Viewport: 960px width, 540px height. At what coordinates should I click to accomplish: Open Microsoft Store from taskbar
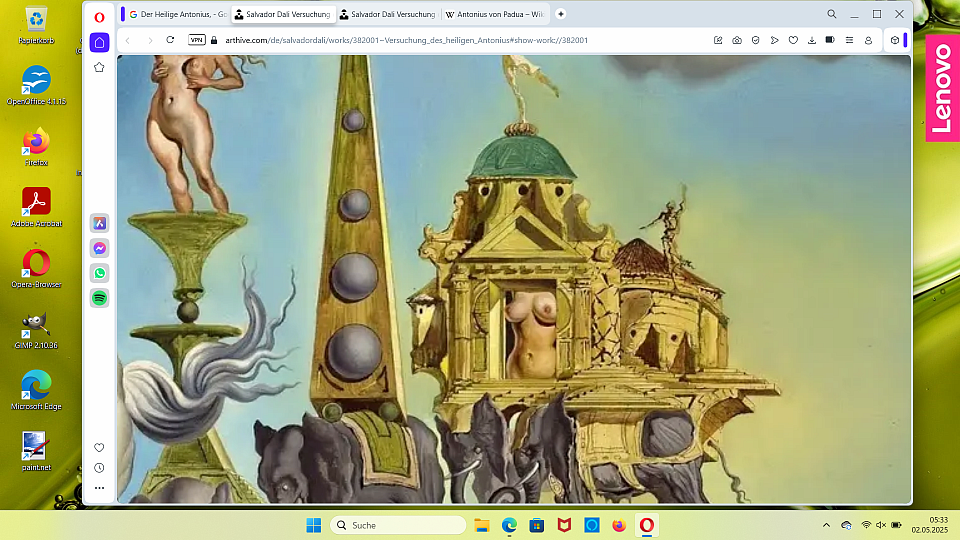tap(537, 525)
